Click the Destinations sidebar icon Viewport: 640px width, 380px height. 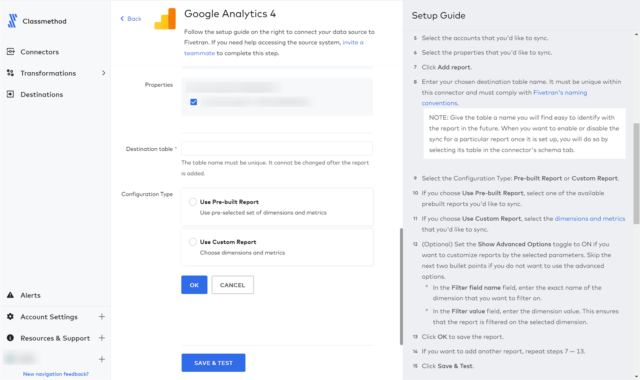(x=11, y=94)
